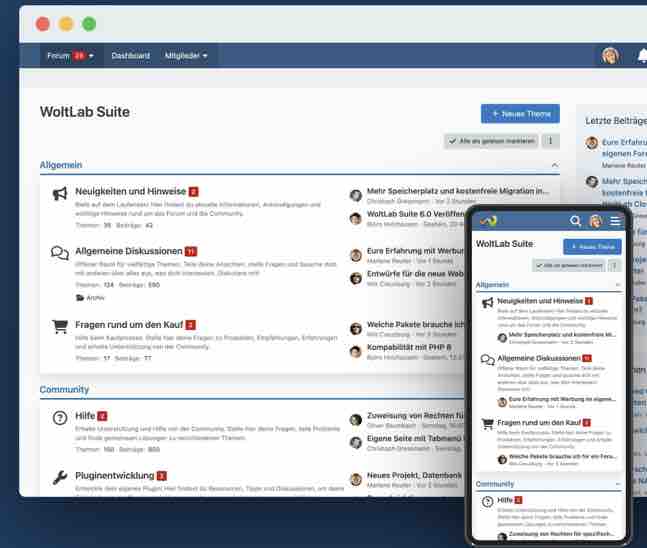647x548 pixels.
Task: Open notifications bell icon
Action: click(x=642, y=56)
